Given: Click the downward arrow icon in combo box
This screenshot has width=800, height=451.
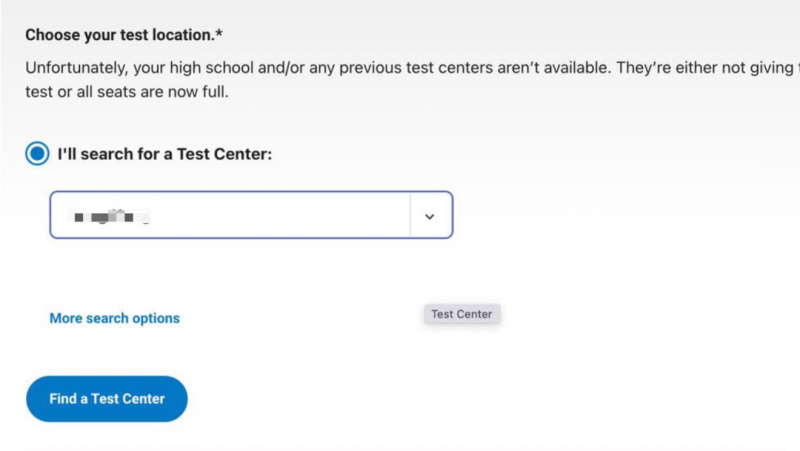Looking at the screenshot, I should coord(430,216).
